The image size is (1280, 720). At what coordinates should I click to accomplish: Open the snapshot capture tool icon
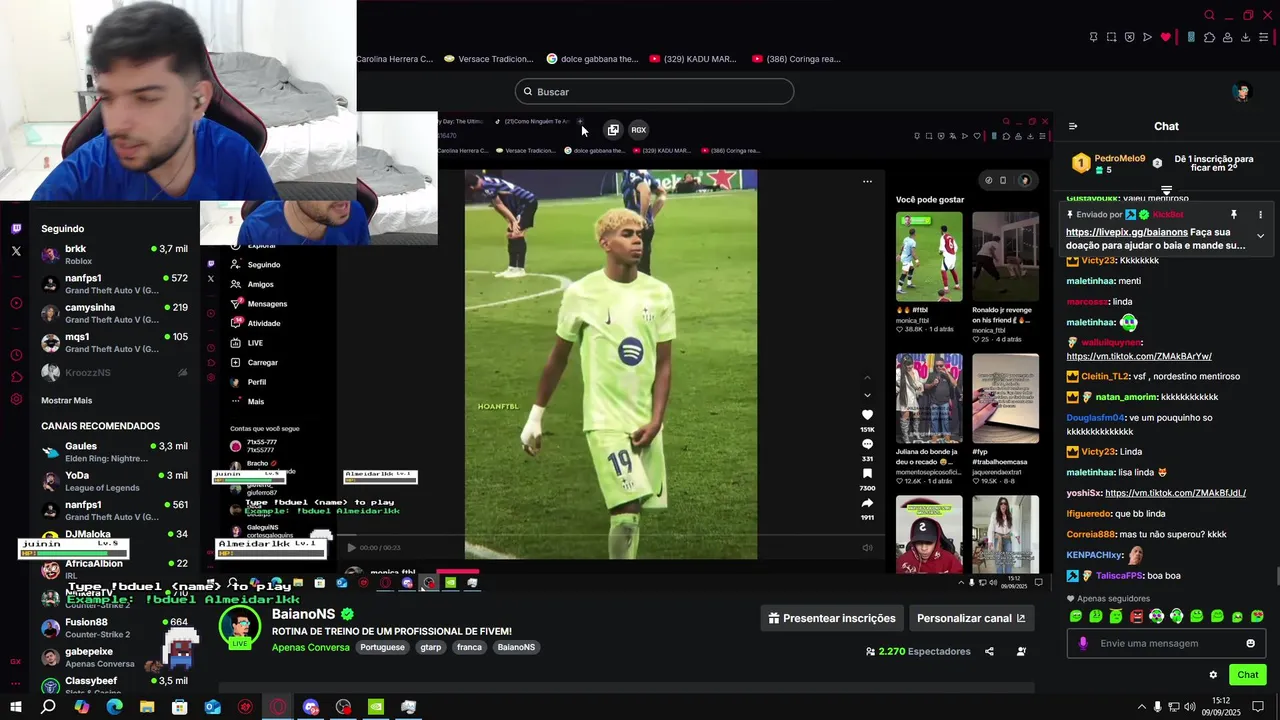[x=1111, y=37]
